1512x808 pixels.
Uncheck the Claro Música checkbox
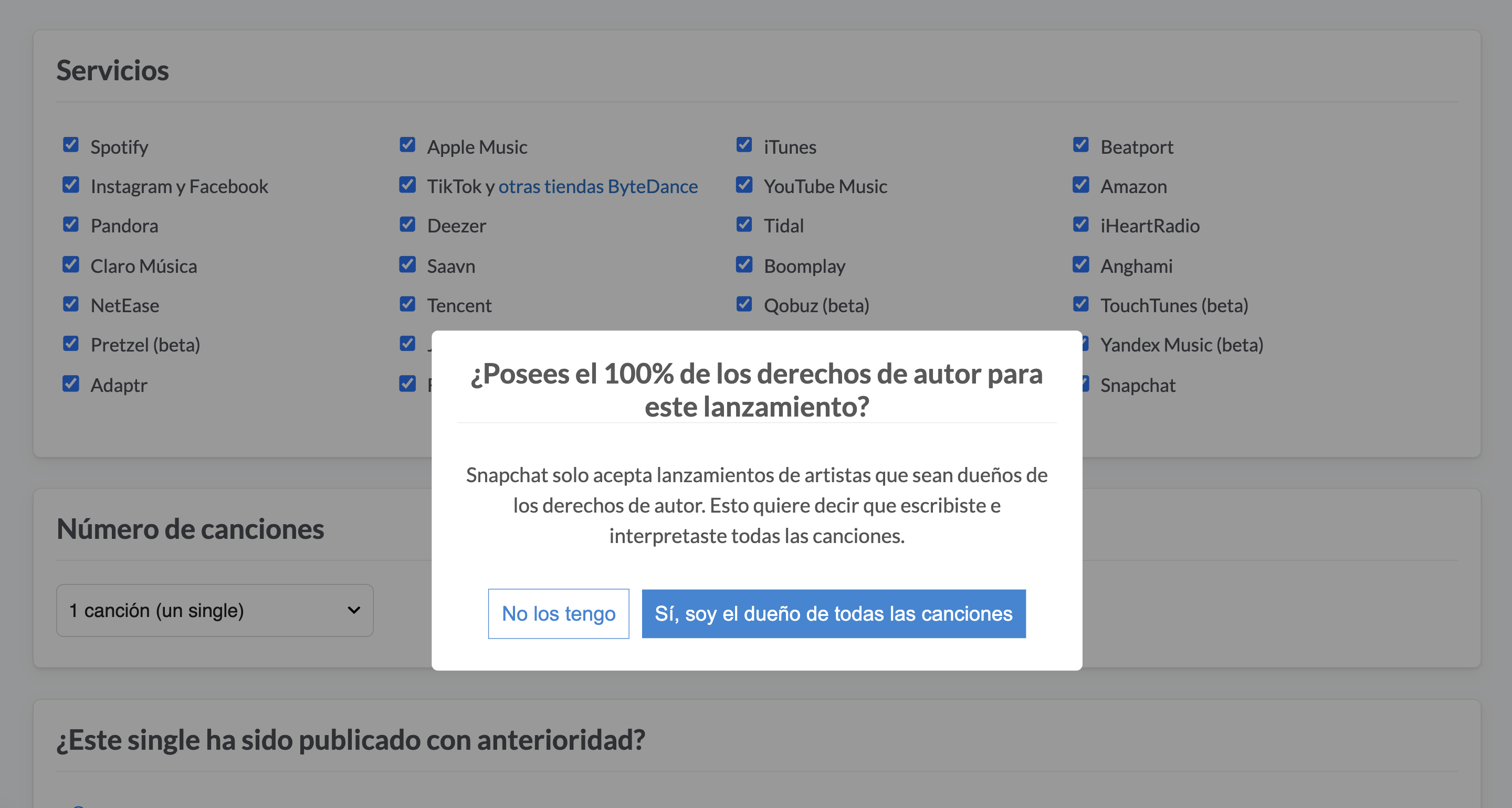point(71,264)
